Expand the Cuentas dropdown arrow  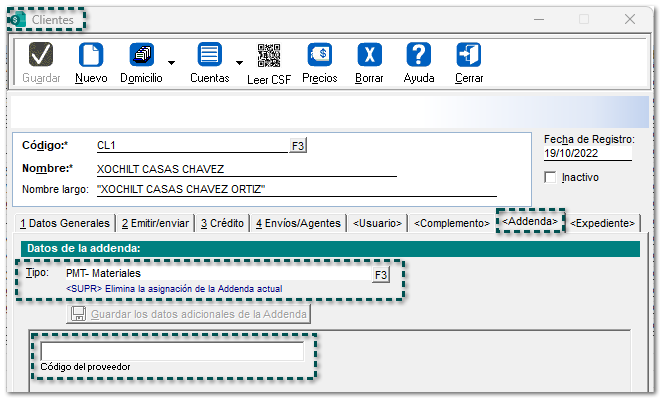pos(239,63)
